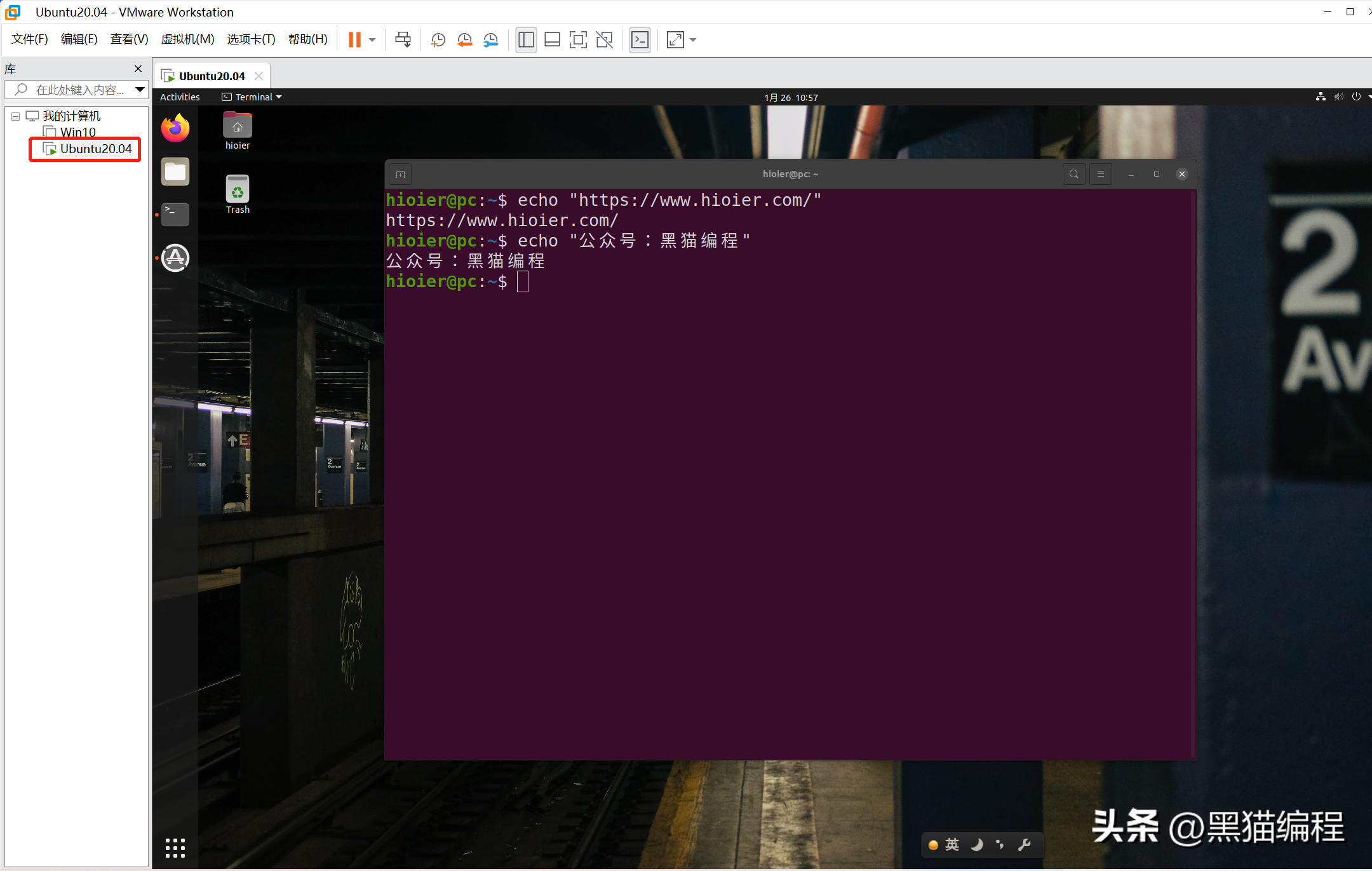Open Ubuntu Software in the dock

click(x=175, y=258)
